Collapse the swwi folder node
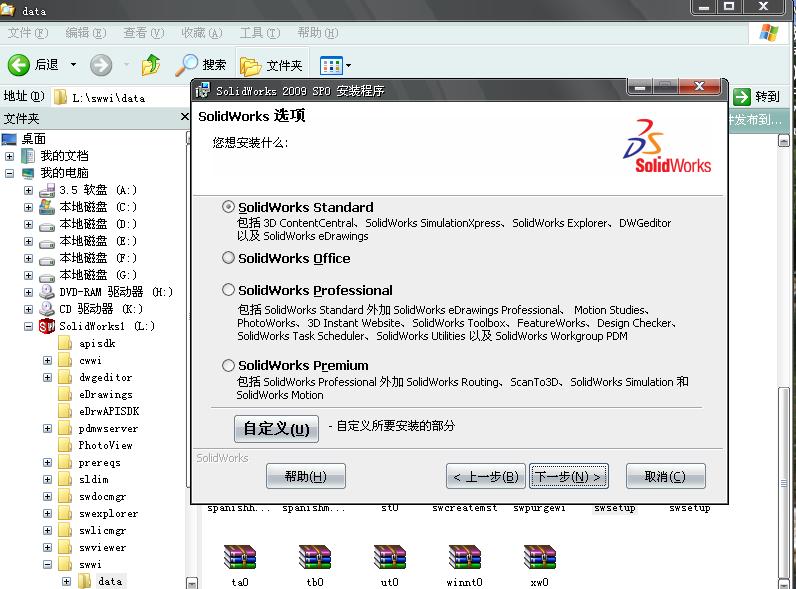The height and width of the screenshot is (589, 796). pos(47,565)
